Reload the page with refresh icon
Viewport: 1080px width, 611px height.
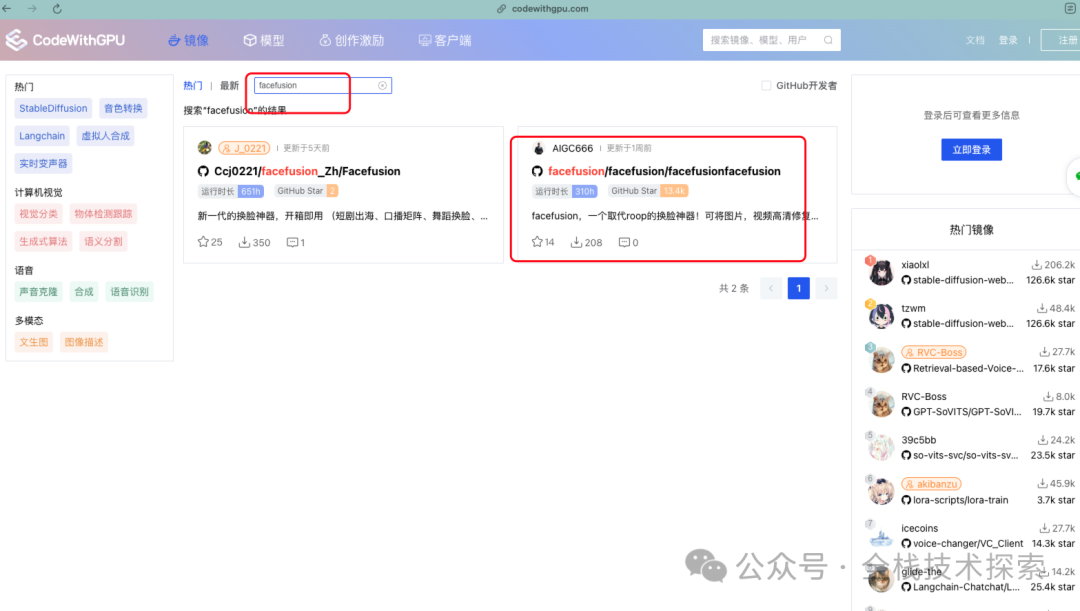57,9
